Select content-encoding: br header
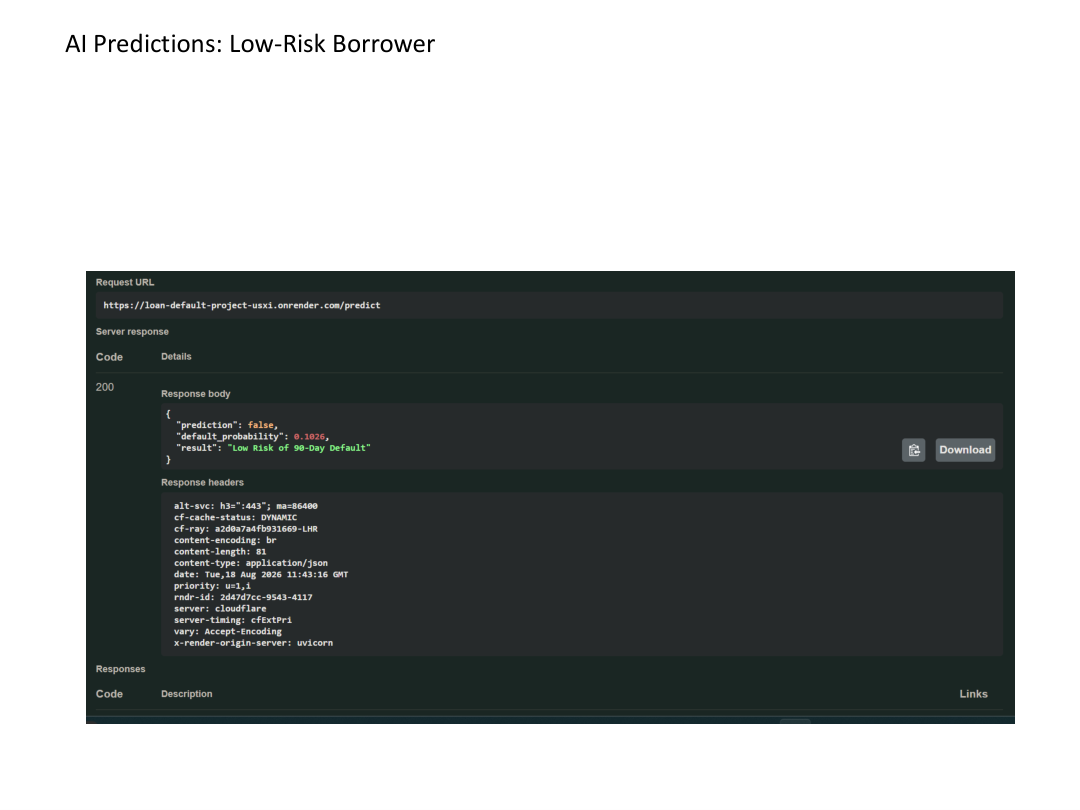Screen dimensions: 1080x810 point(225,540)
